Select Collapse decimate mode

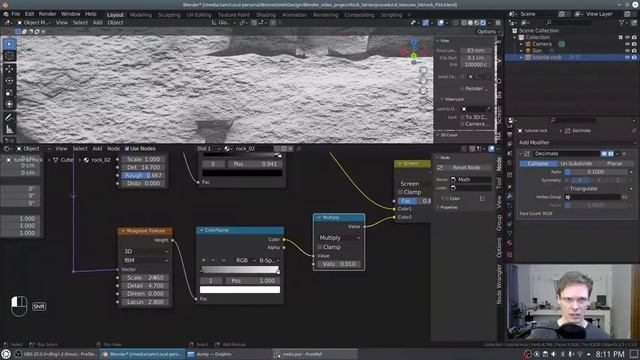[x=538, y=164]
